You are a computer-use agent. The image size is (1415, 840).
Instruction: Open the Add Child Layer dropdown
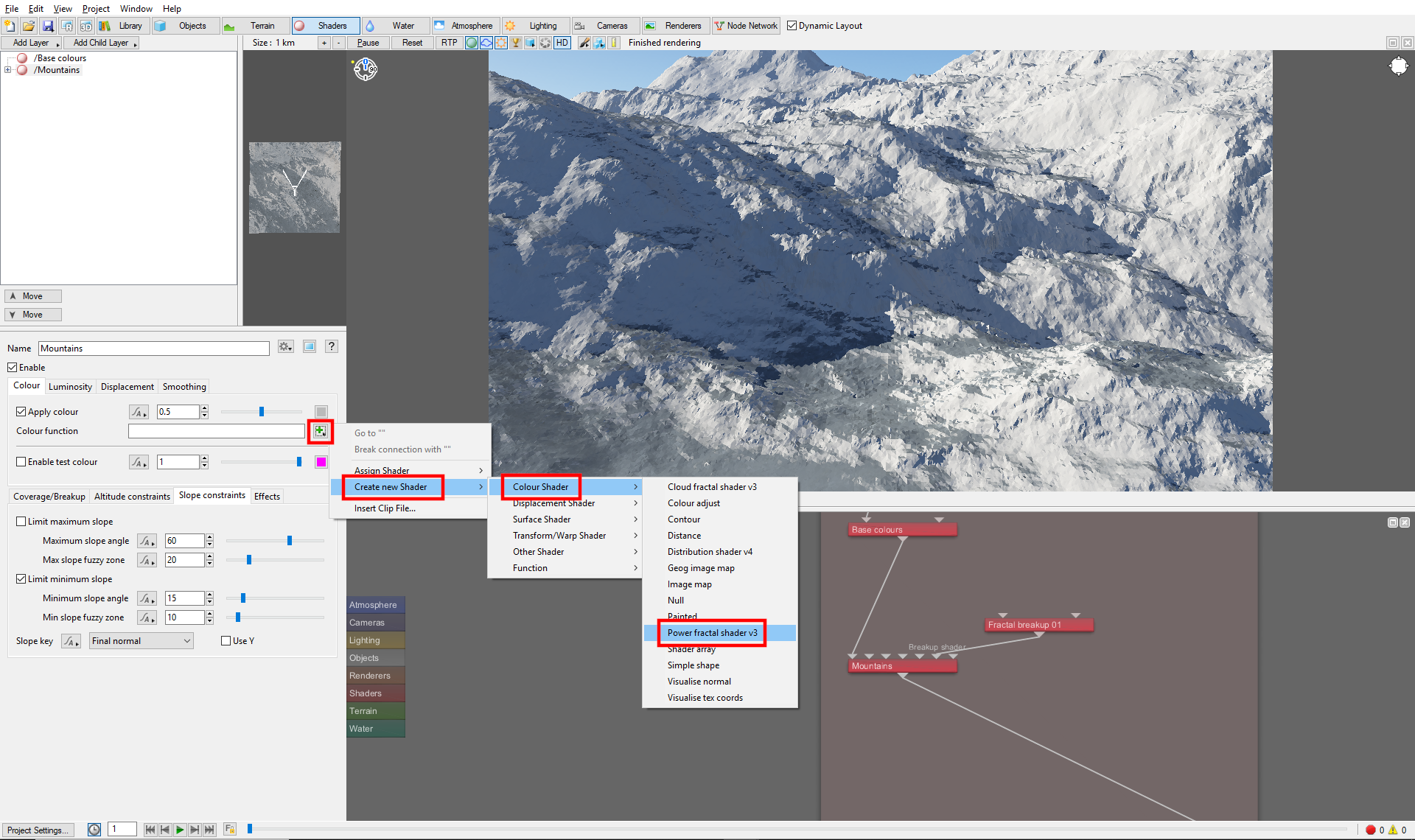102,43
